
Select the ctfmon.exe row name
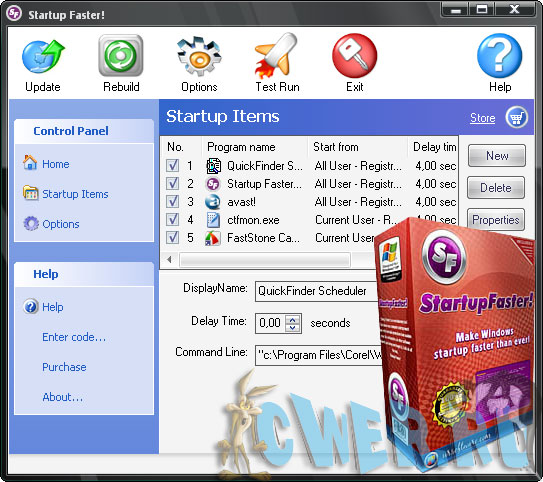(x=253, y=220)
